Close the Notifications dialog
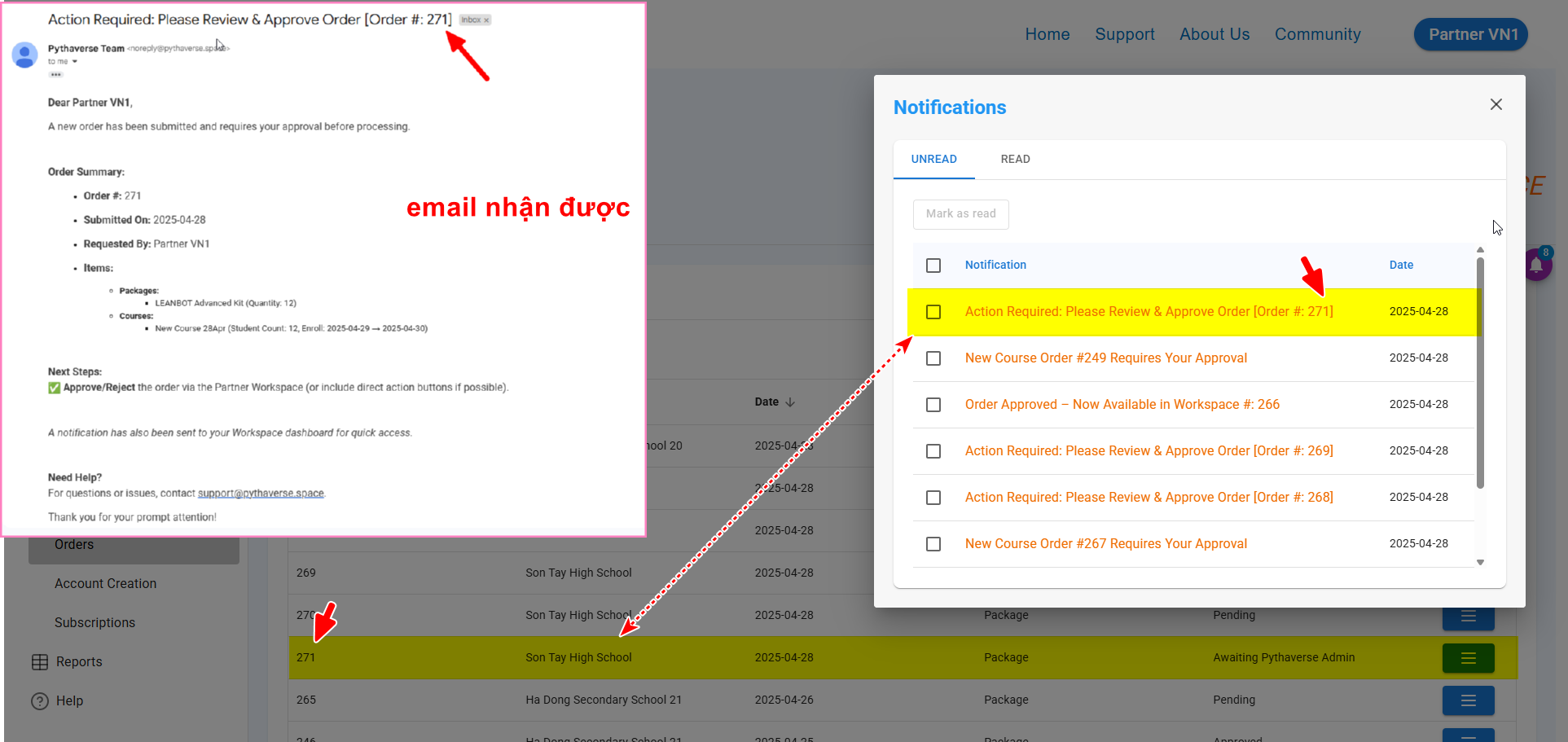 (x=1496, y=104)
